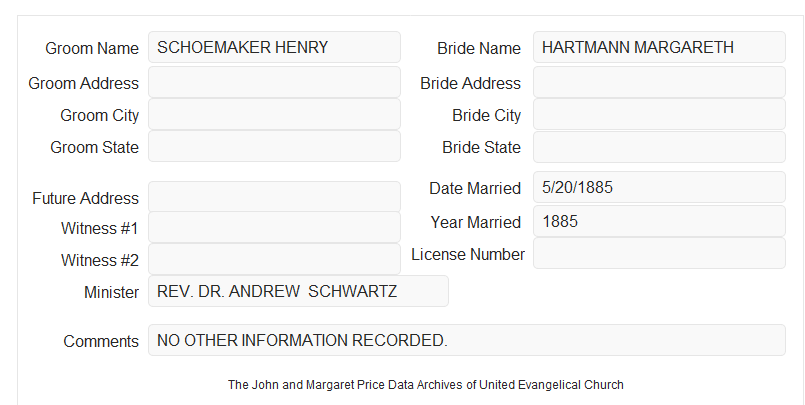Click the Witness #1 text box
The width and height of the screenshot is (805, 405).
coord(274,227)
